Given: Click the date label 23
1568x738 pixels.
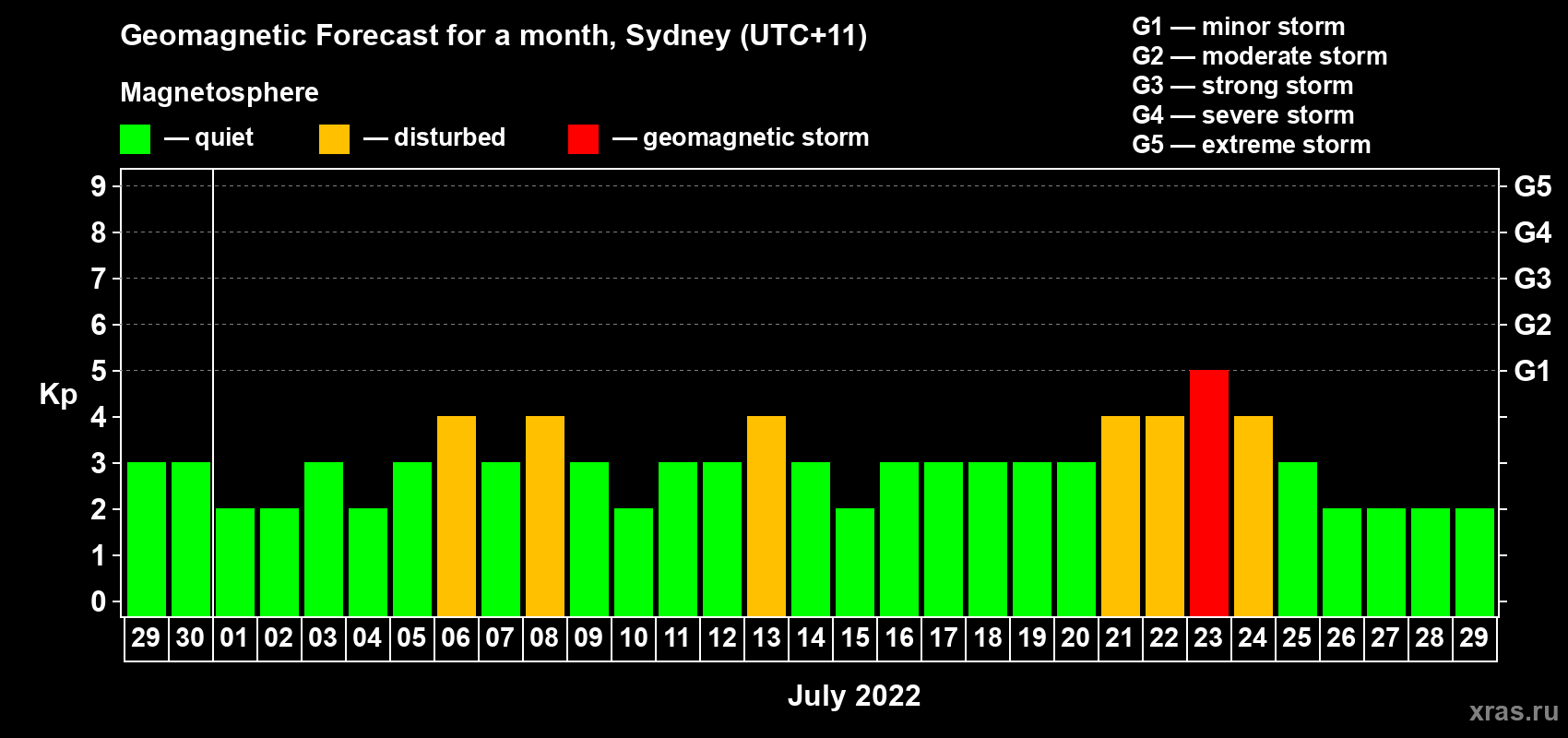Looking at the screenshot, I should click(x=1208, y=637).
